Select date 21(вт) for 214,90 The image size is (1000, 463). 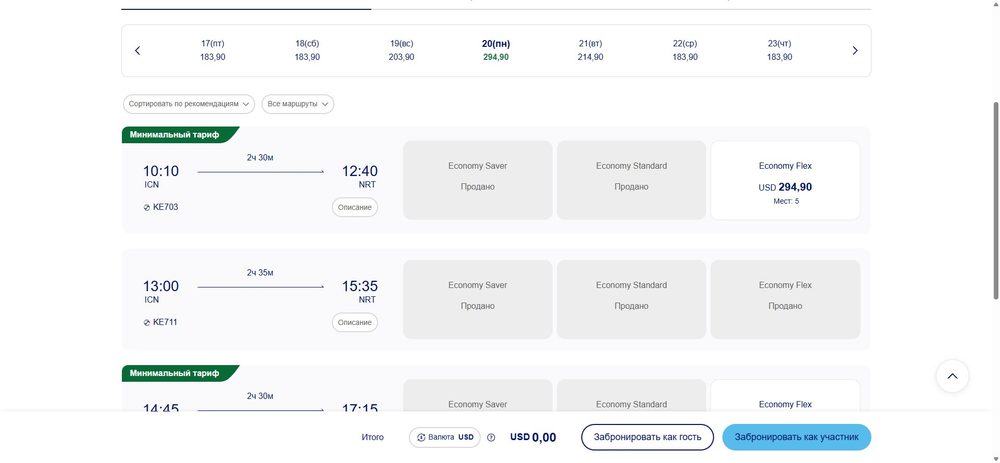[591, 50]
